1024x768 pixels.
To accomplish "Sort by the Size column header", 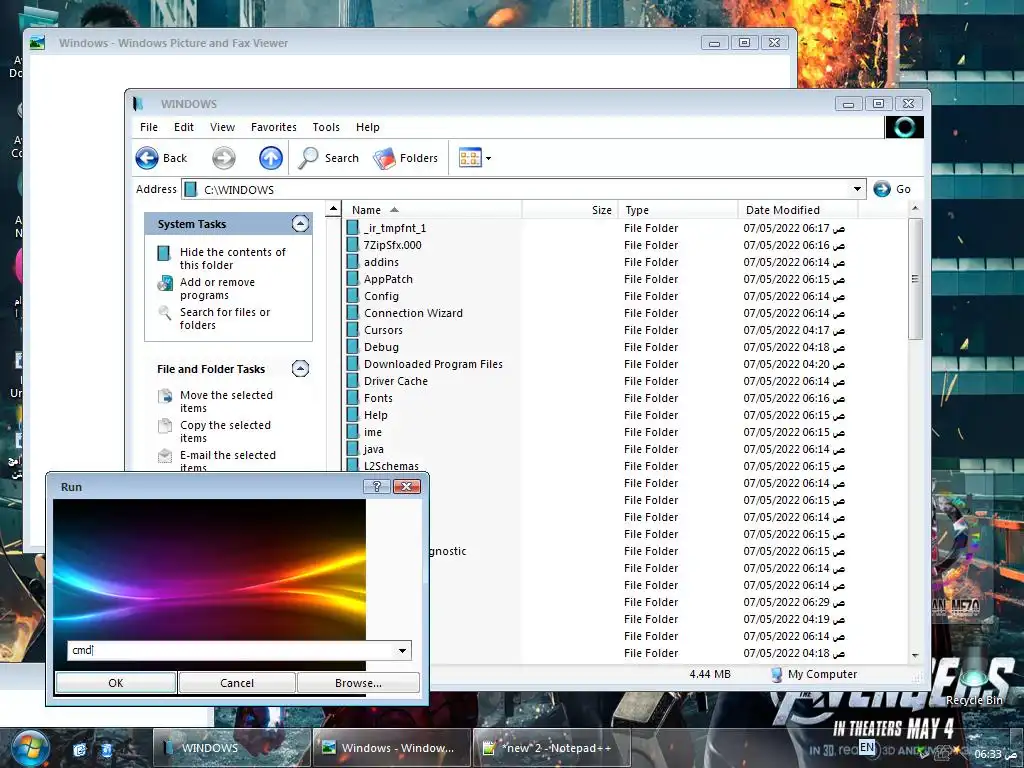I will pyautogui.click(x=569, y=210).
